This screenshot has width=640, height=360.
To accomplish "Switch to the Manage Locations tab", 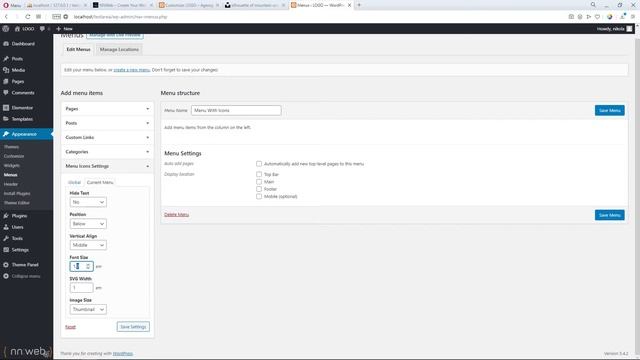I will pyautogui.click(x=119, y=49).
